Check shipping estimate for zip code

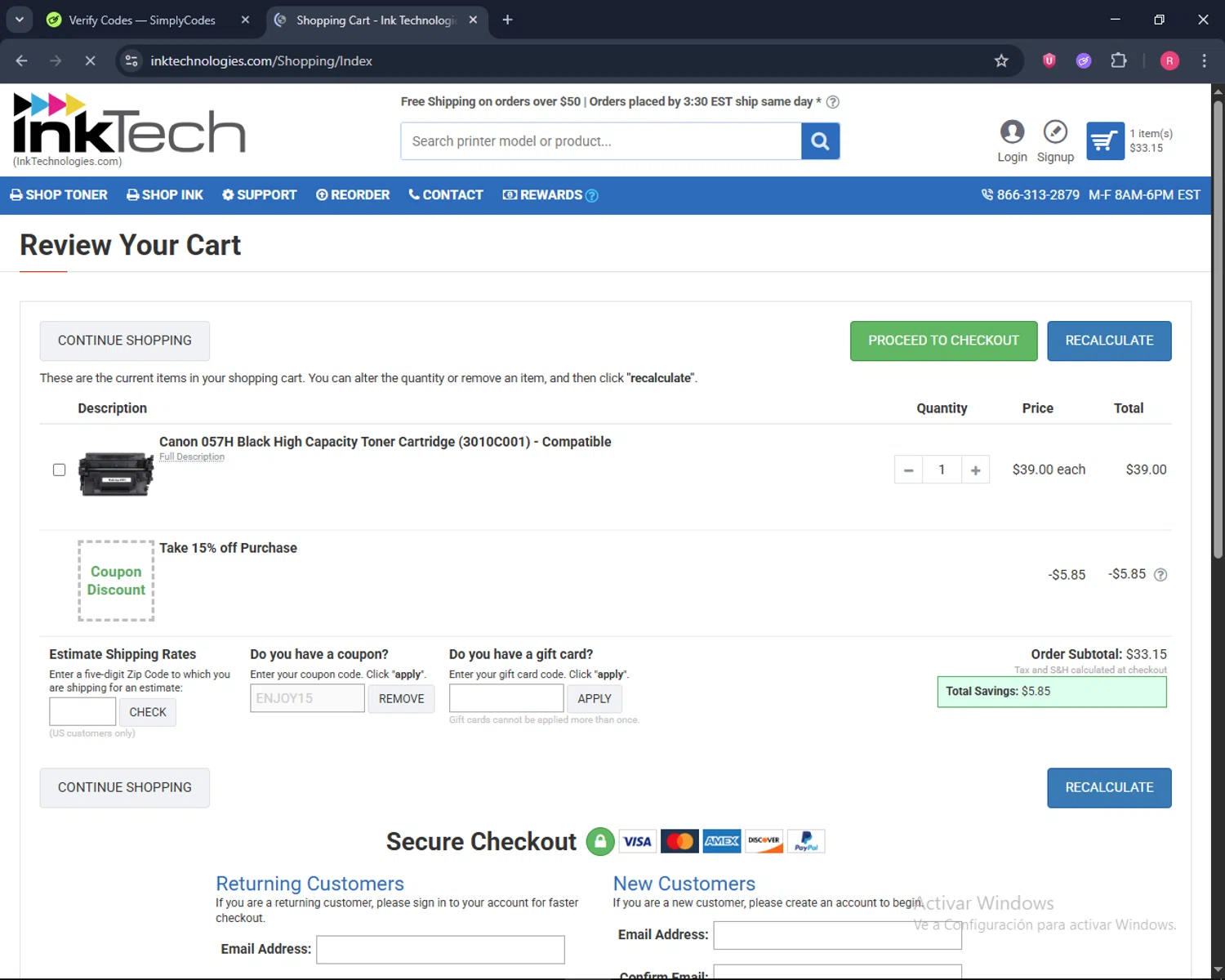[147, 712]
